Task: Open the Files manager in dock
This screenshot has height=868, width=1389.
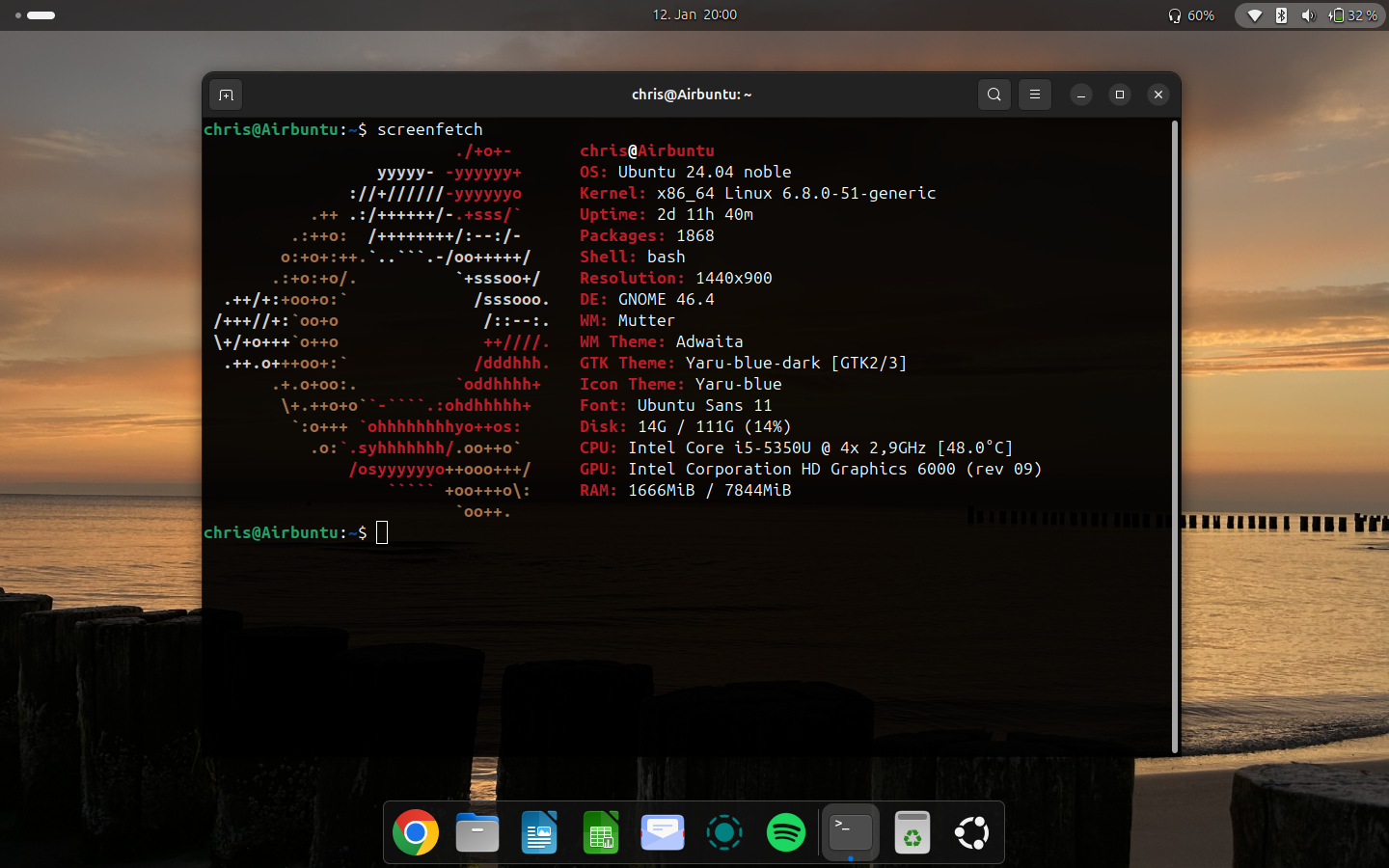Action: [x=477, y=832]
